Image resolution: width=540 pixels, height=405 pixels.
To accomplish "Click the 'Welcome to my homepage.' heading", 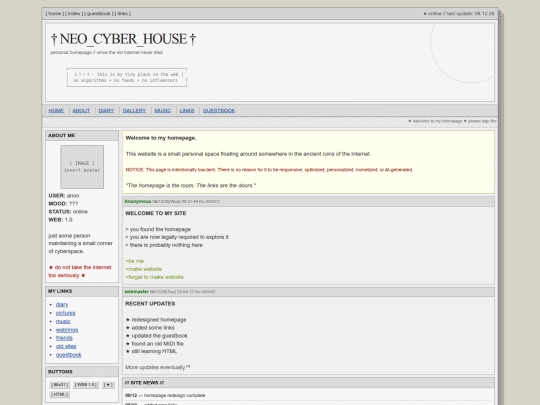I will pyautogui.click(x=161, y=138).
